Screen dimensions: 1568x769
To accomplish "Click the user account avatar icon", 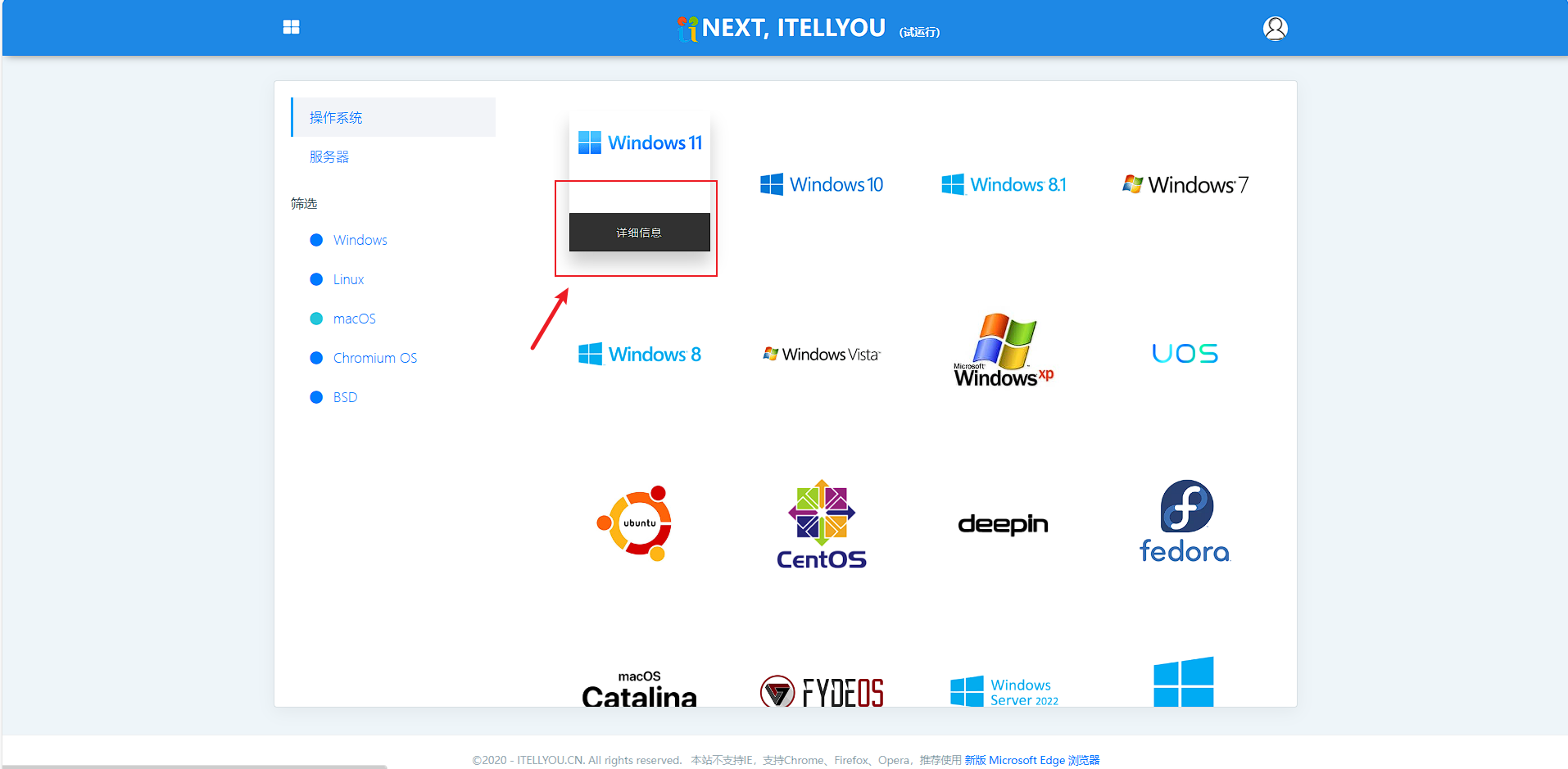I will pyautogui.click(x=1275, y=29).
